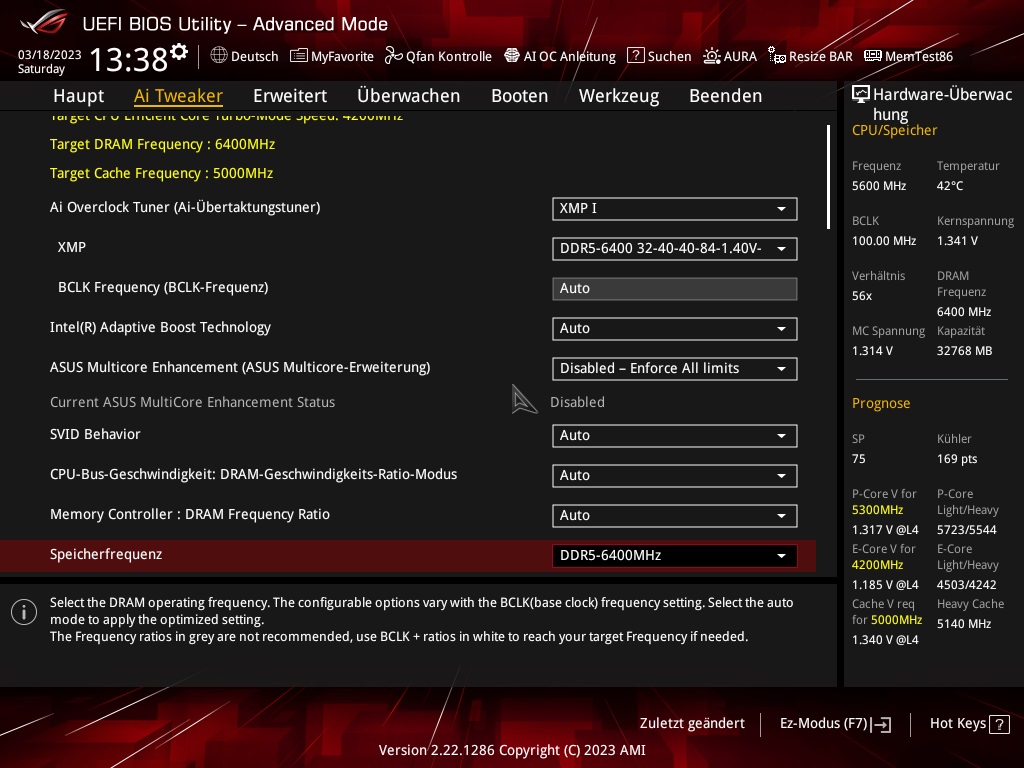Click the clock time 13:38
Image resolution: width=1024 pixels, height=768 pixels.
tap(129, 59)
